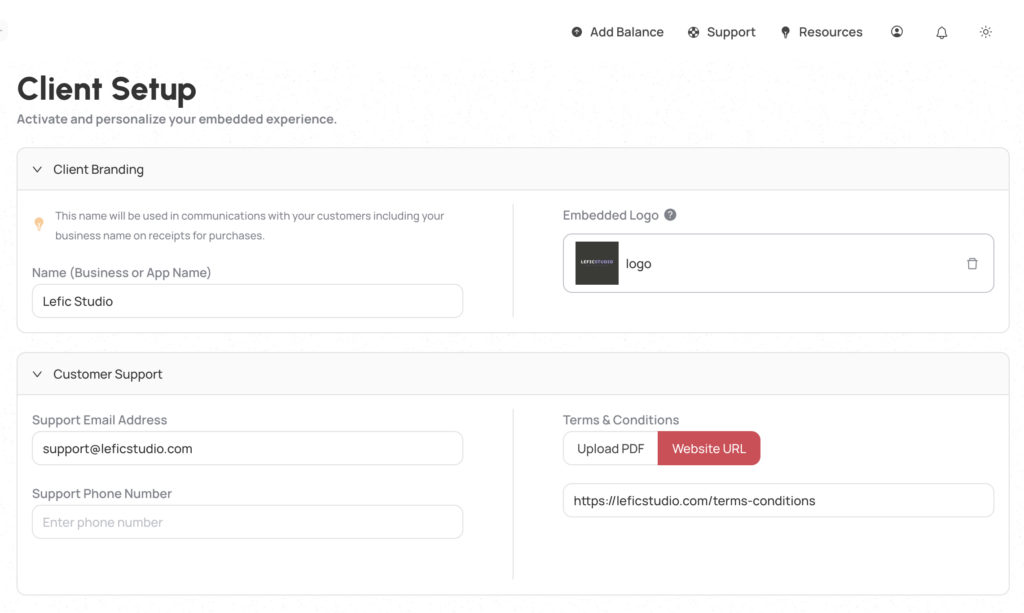Open the Support menu item
The height and width of the screenshot is (613, 1024).
[x=731, y=32]
